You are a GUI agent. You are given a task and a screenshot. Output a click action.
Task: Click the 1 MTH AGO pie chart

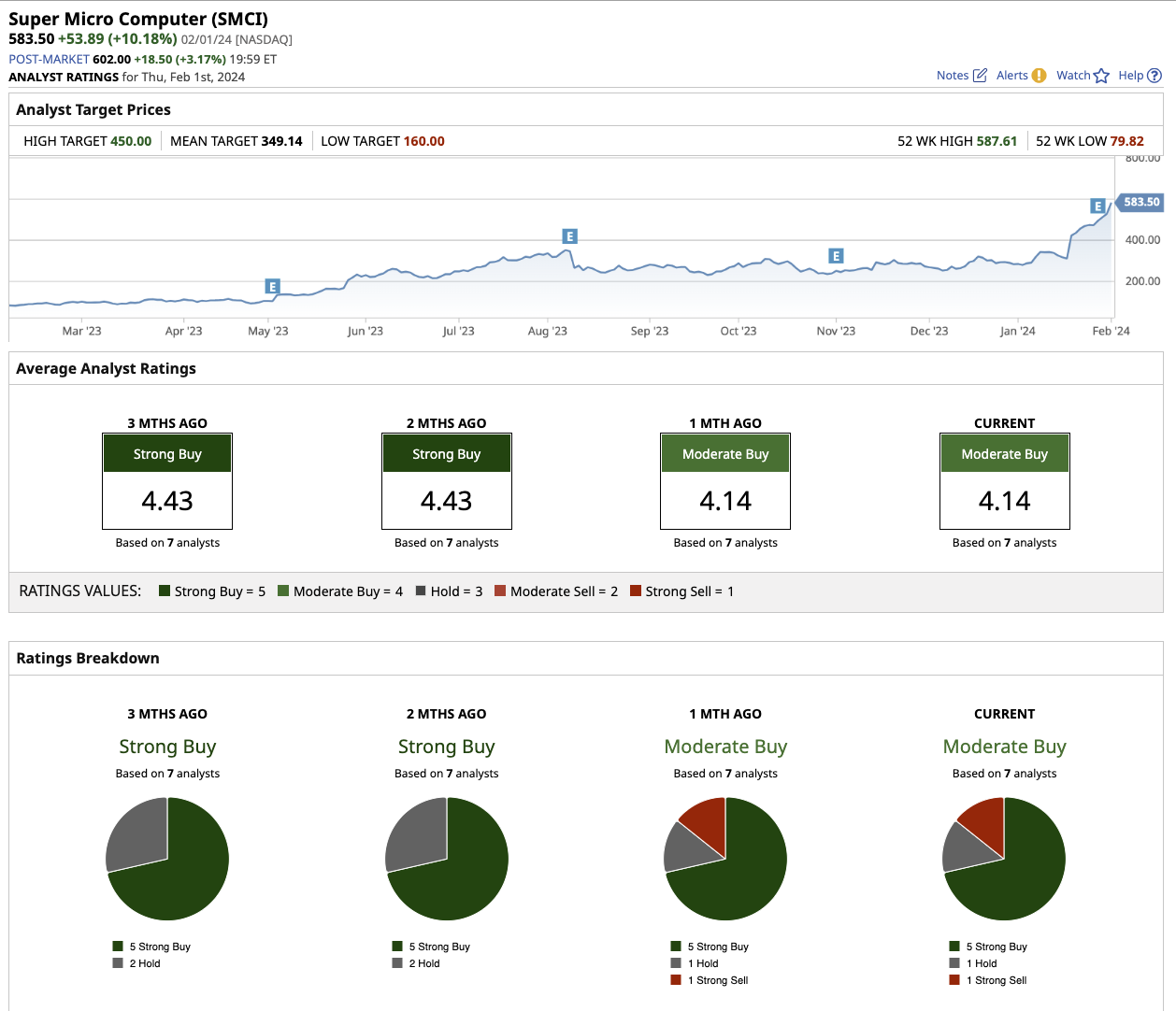tap(725, 859)
